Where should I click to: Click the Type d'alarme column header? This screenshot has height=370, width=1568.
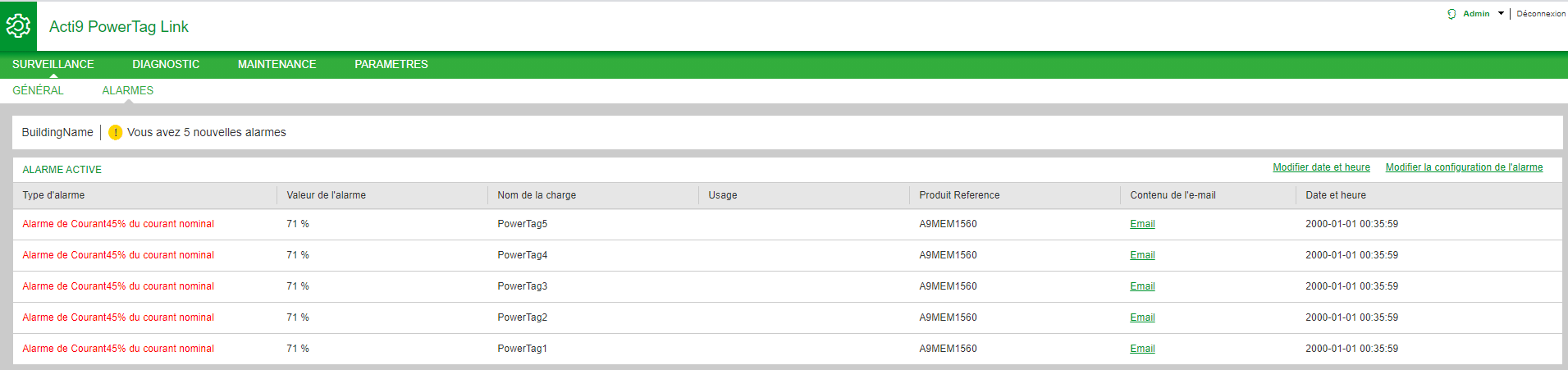pyautogui.click(x=53, y=195)
